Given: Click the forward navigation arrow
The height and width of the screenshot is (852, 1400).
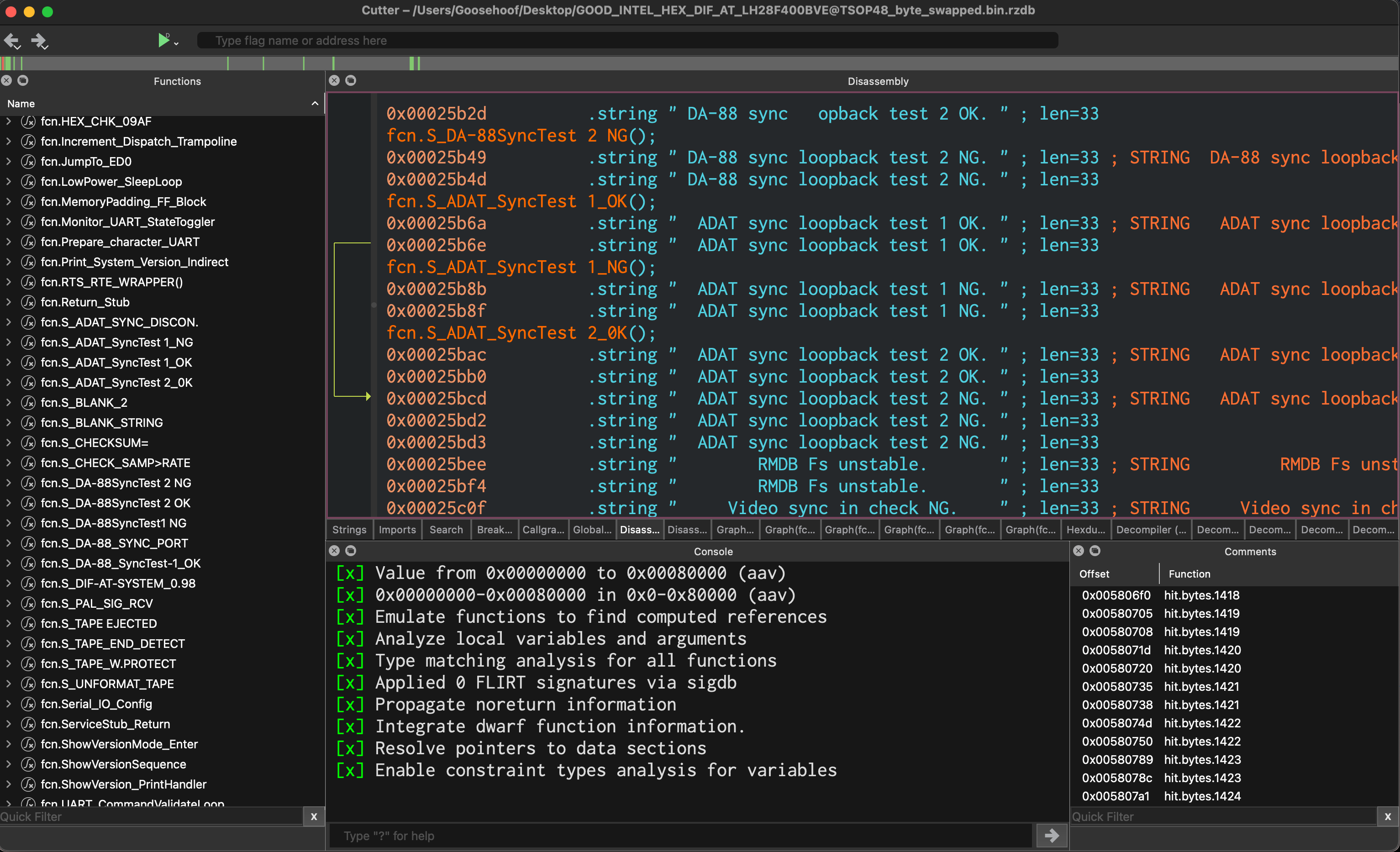Looking at the screenshot, I should click(39, 40).
